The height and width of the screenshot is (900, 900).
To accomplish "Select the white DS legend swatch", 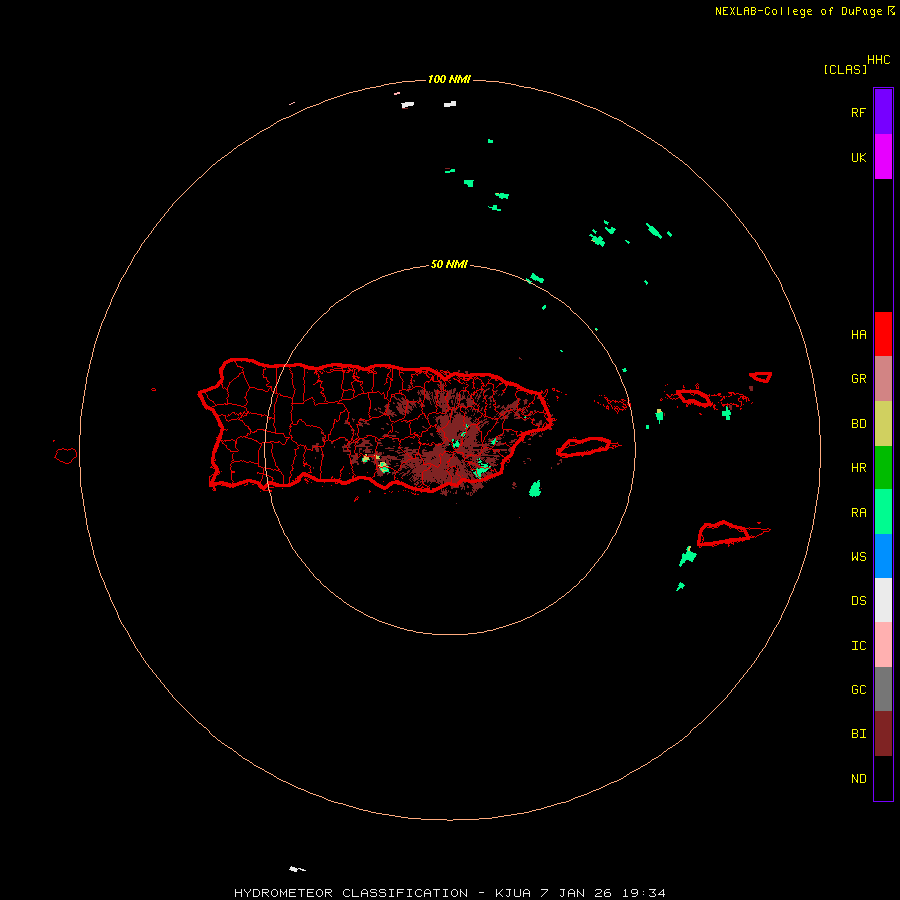I will click(x=883, y=600).
